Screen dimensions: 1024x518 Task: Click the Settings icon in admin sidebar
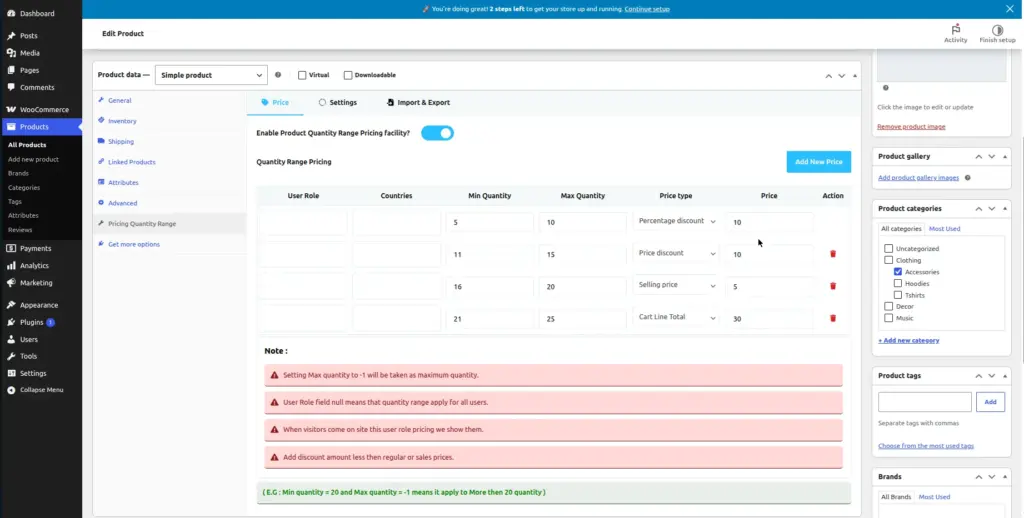point(11,373)
